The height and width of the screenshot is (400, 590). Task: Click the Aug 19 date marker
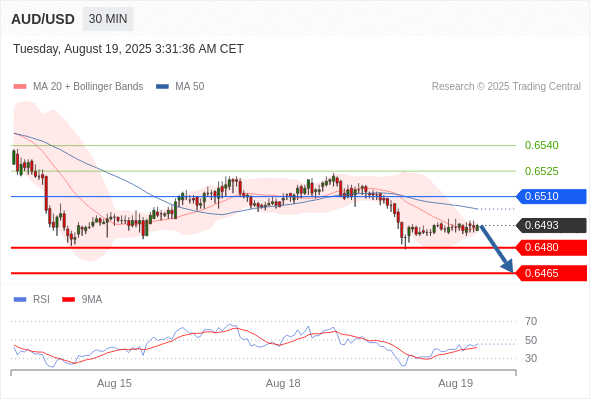point(456,383)
